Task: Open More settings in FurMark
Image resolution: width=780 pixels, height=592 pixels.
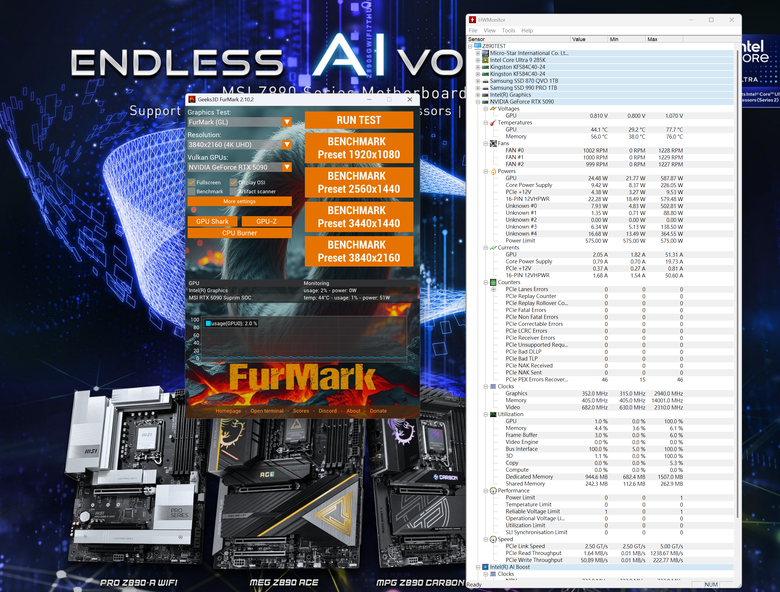Action: [x=239, y=201]
